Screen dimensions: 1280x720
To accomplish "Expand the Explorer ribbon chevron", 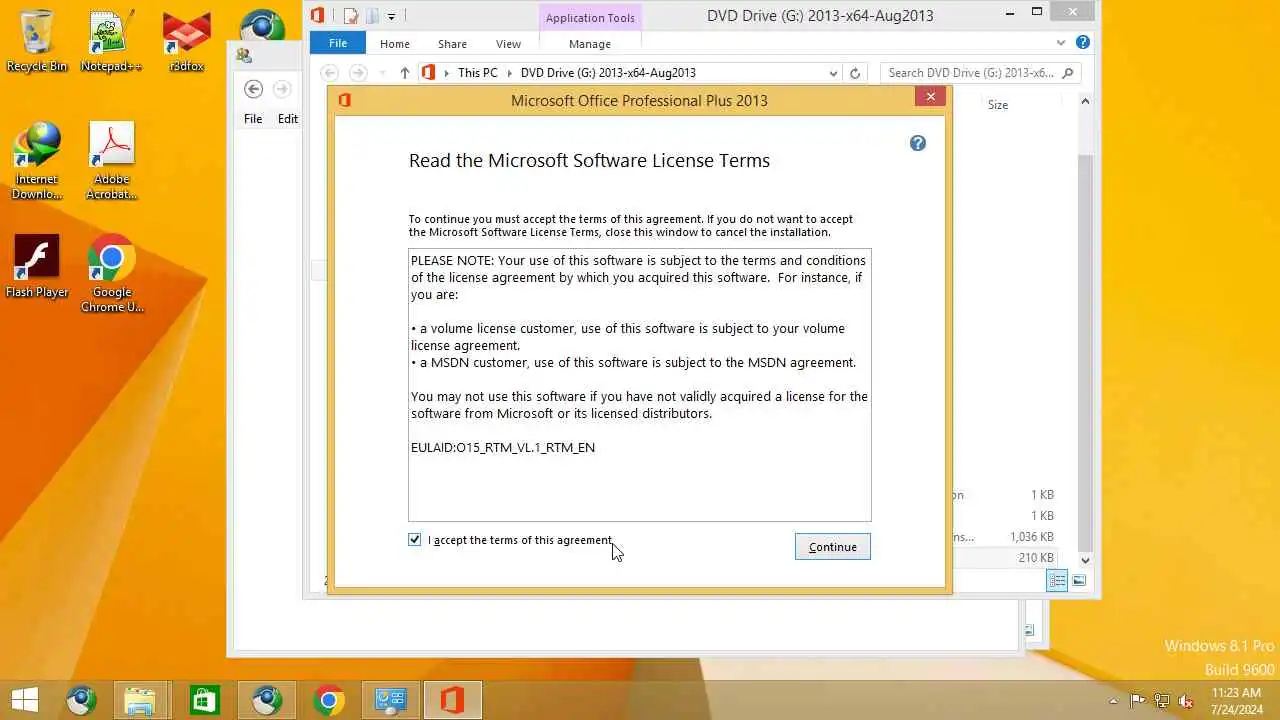I will click(1061, 43).
